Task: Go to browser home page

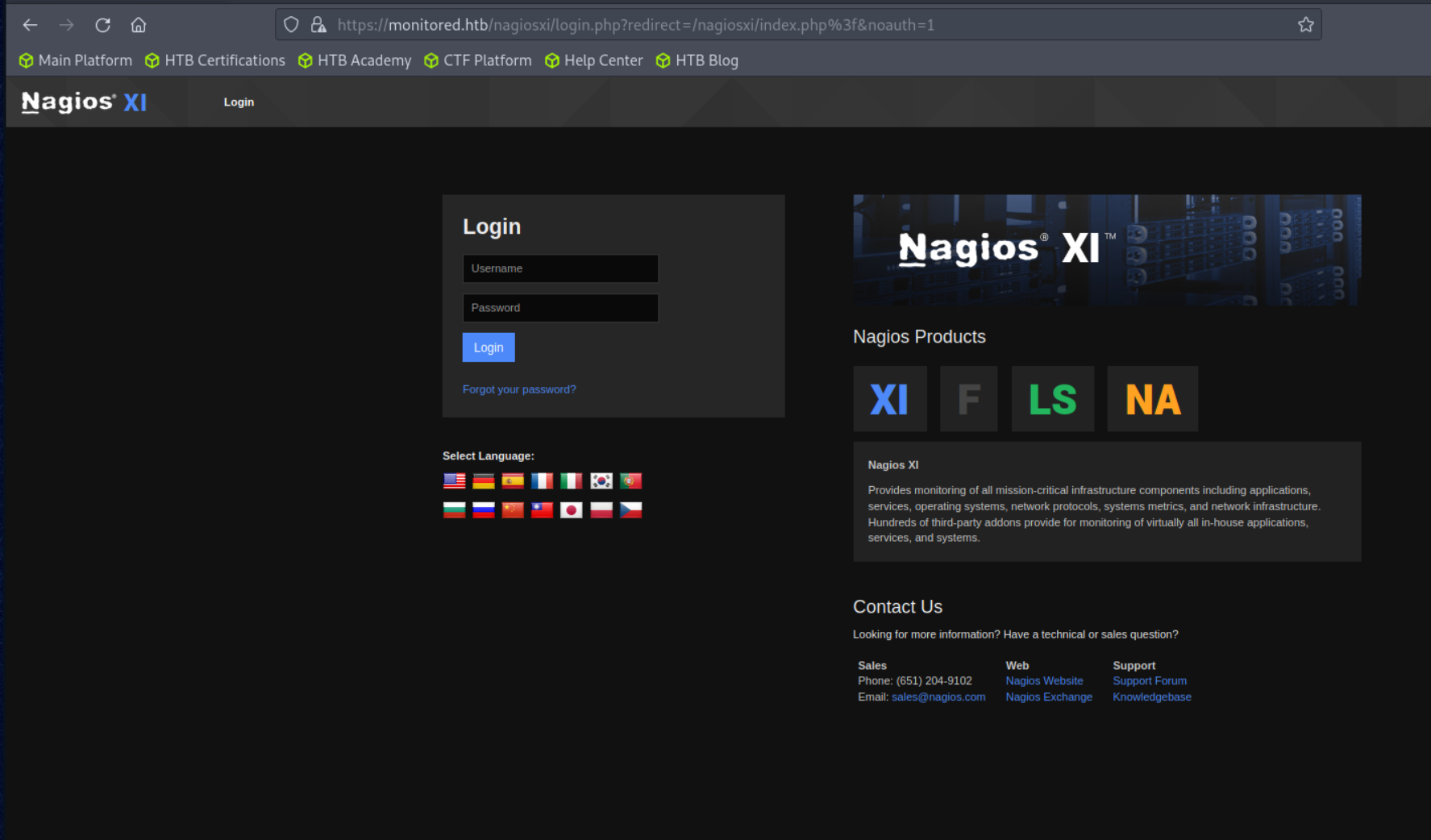Action: (x=139, y=25)
